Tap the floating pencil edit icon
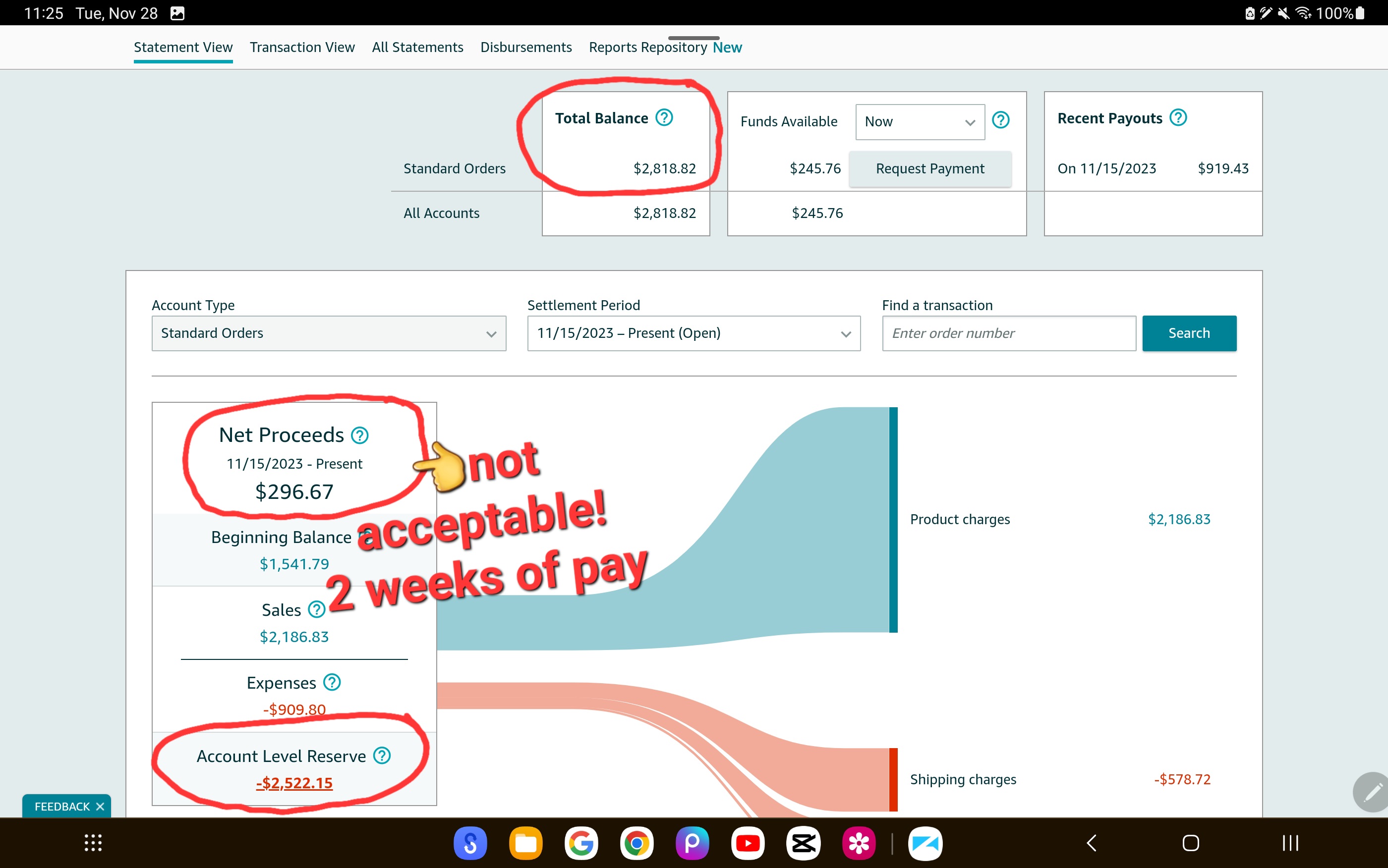 pyautogui.click(x=1372, y=793)
